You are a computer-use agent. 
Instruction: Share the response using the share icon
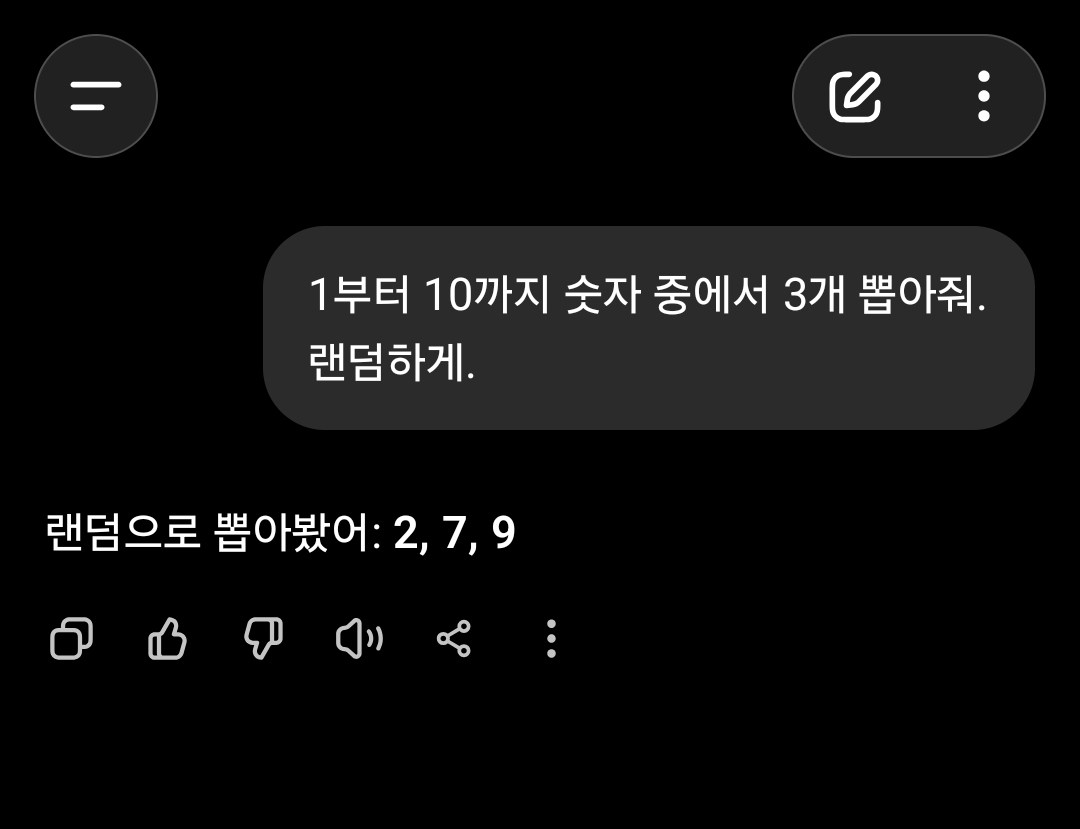pyautogui.click(x=454, y=638)
